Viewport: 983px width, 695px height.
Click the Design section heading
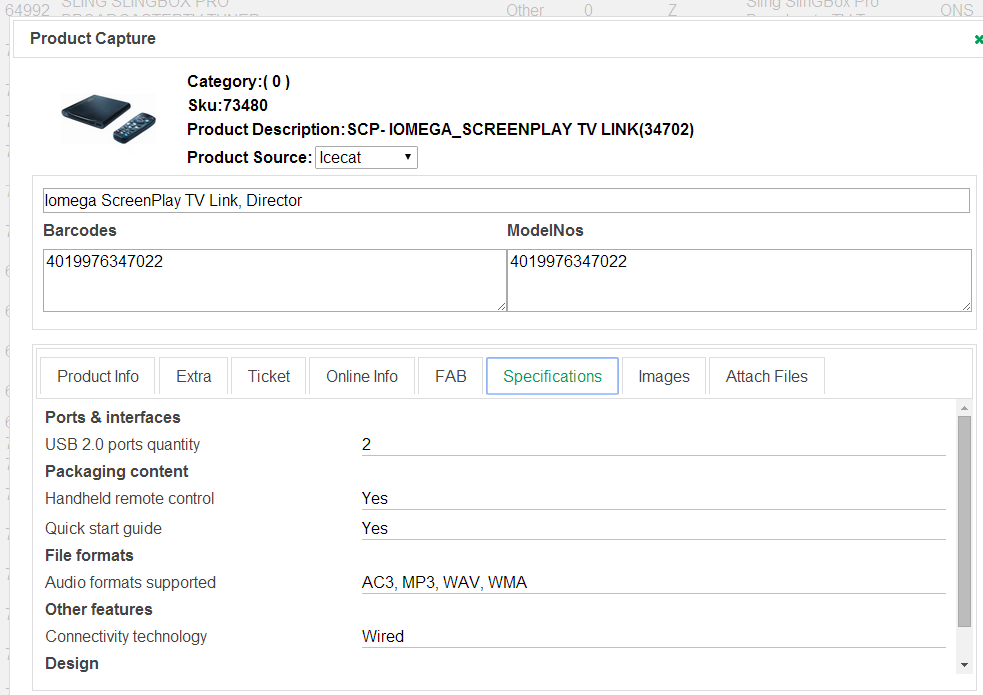pos(71,663)
